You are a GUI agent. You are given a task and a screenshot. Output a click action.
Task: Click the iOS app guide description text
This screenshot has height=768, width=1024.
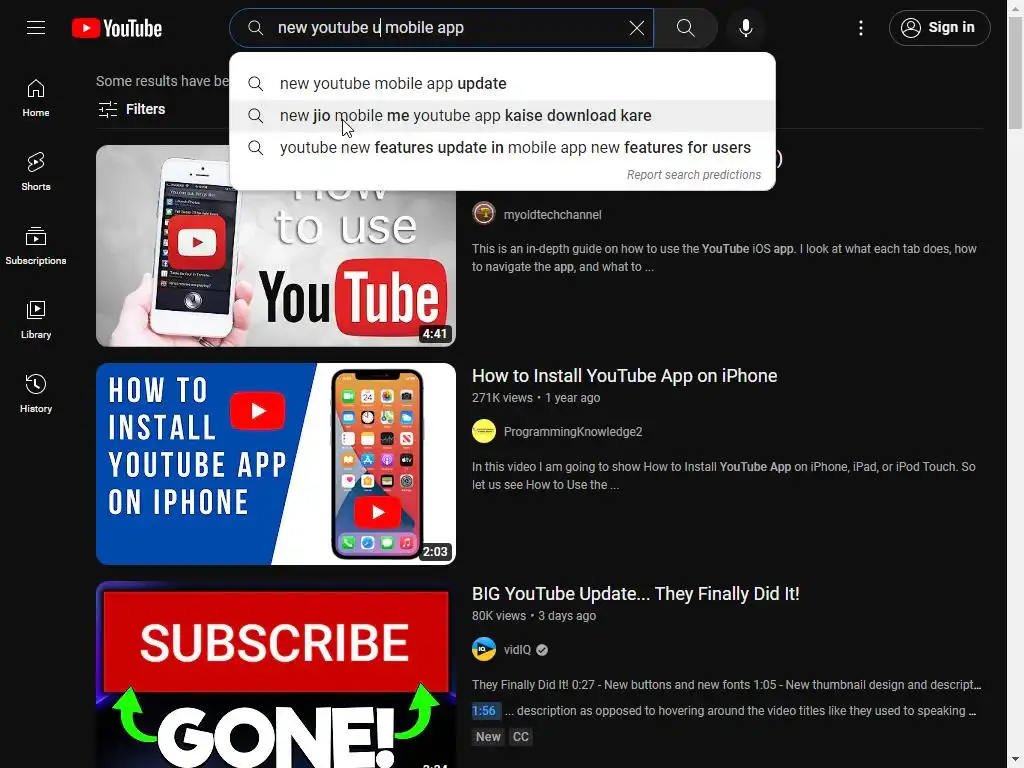724,258
